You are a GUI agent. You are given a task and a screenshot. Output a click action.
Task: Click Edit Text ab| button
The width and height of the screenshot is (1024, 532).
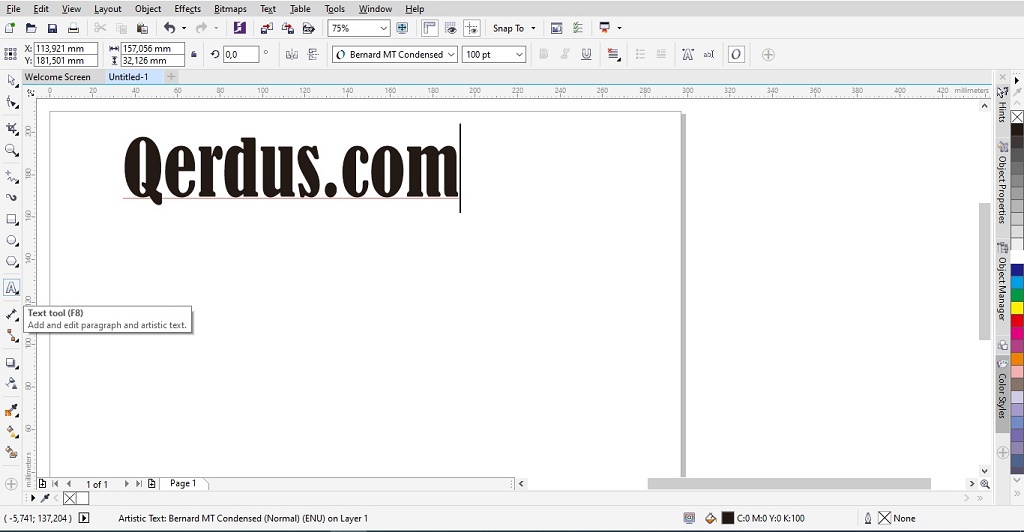pyautogui.click(x=709, y=55)
